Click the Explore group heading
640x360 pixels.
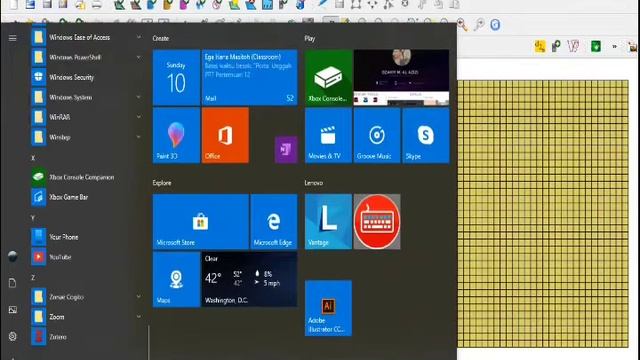(x=162, y=183)
